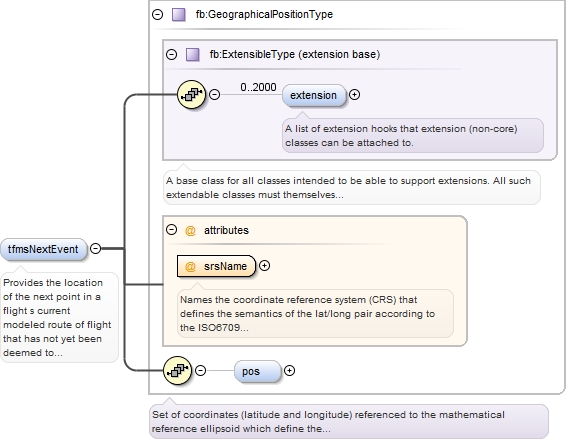Screen dimensions: 567x442
Task: Expand the srsName attribute details
Action: tap(265, 266)
